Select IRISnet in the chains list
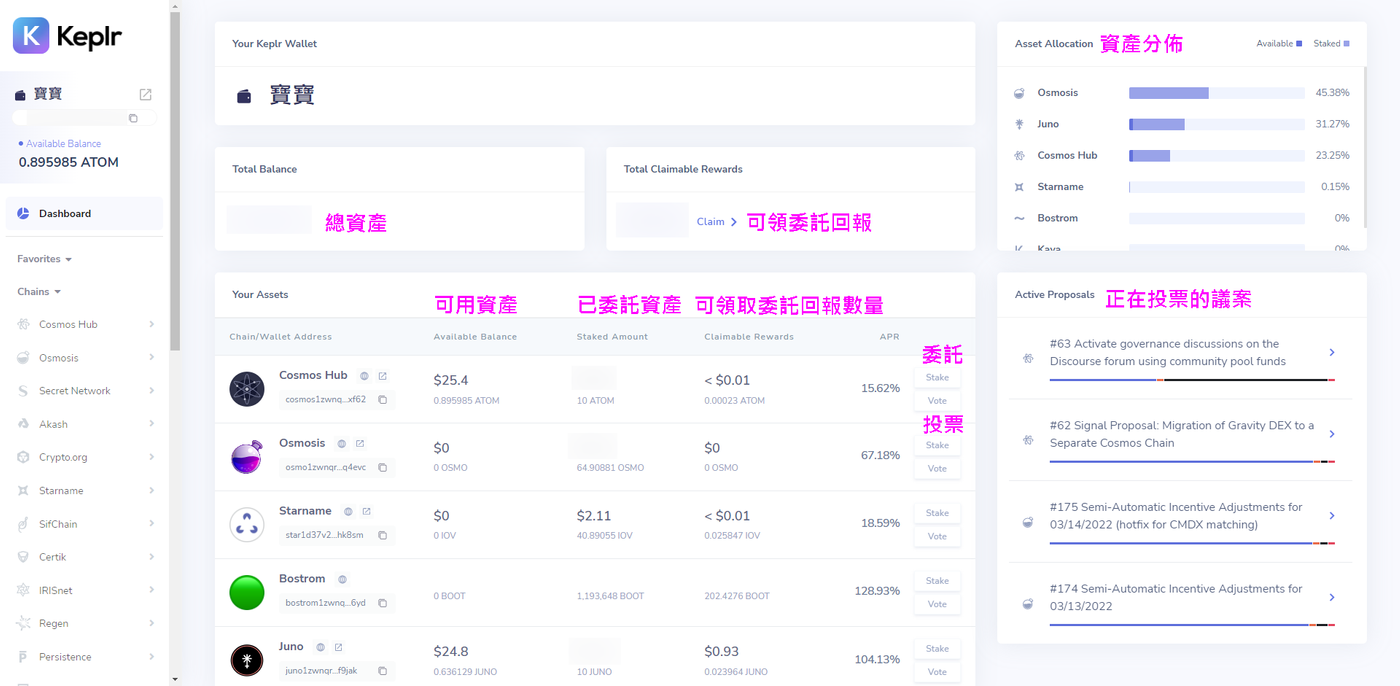Viewport: 1400px width, 686px height. pyautogui.click(x=84, y=591)
